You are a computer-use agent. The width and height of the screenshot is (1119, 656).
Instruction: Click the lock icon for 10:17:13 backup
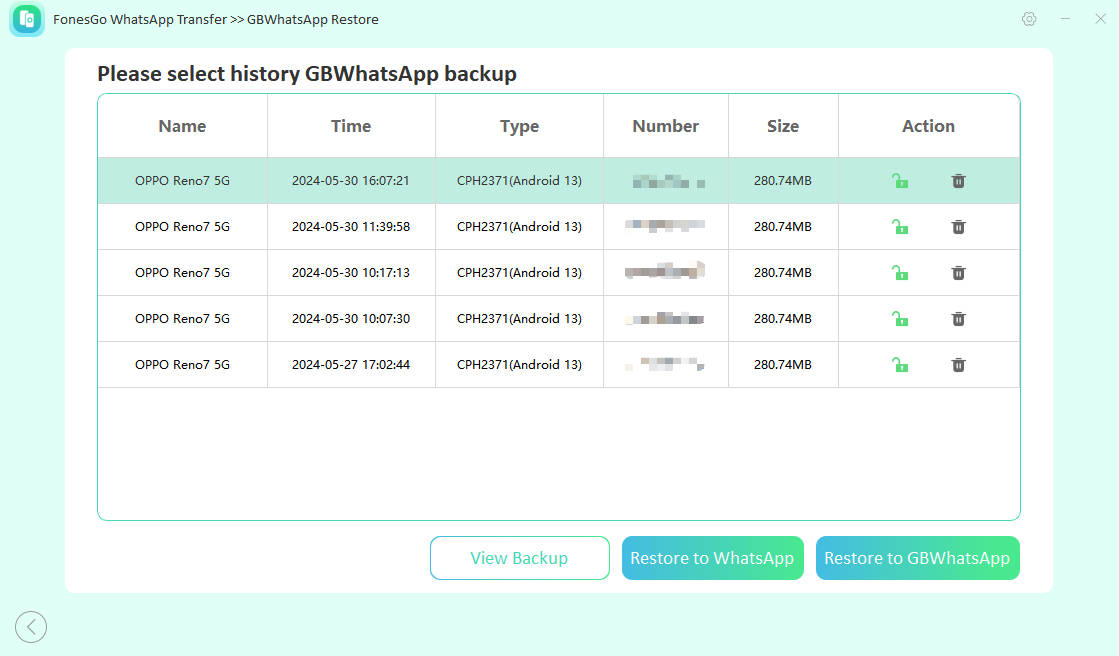click(x=900, y=273)
